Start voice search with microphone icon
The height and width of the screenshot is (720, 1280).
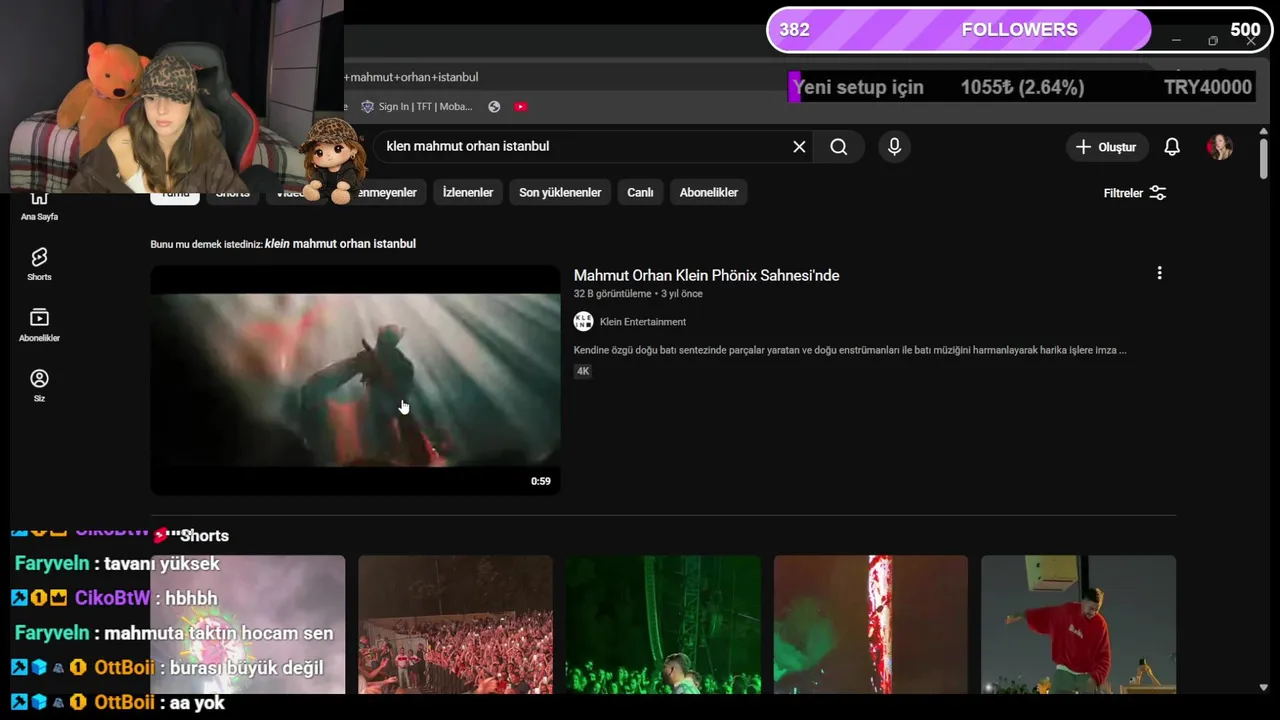coord(894,147)
